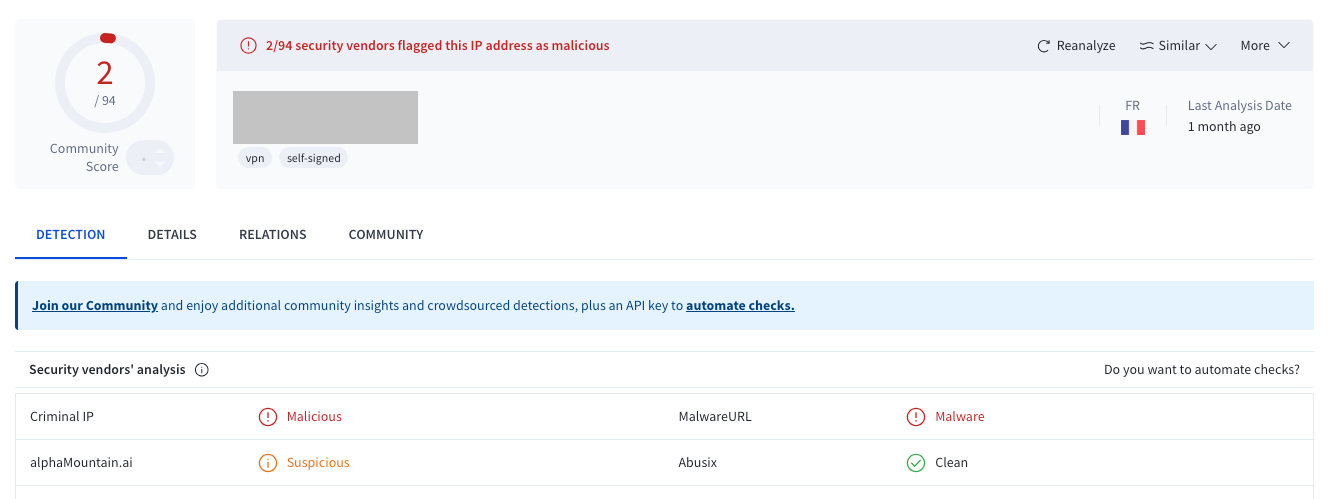Click the orange Suspicious icon for alphaMountain.ai
1331x499 pixels.
(268, 463)
